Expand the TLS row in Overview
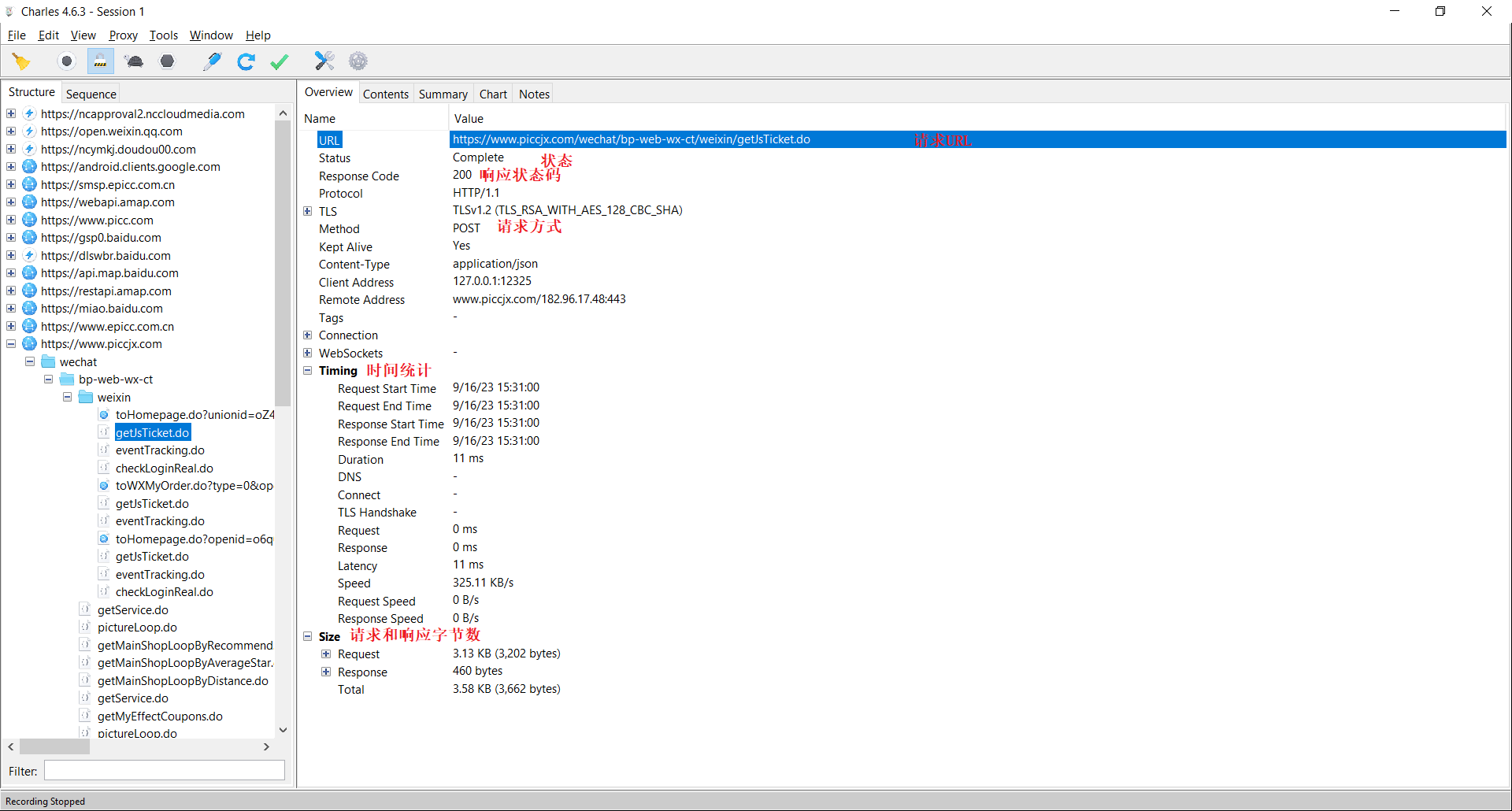The height and width of the screenshot is (811, 1512). [x=308, y=211]
